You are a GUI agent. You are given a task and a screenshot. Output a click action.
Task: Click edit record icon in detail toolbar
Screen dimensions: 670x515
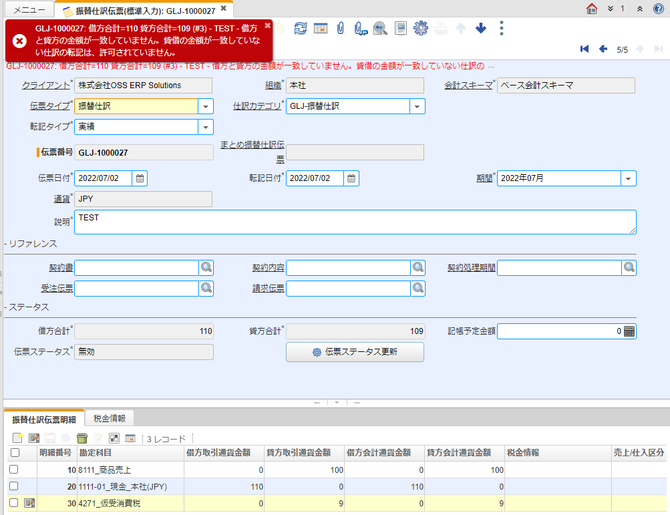point(34,438)
